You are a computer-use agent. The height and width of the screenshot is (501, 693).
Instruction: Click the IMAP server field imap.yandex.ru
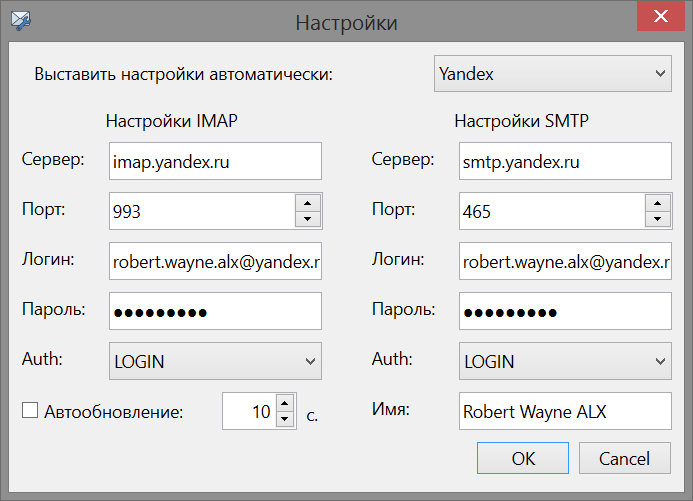point(215,161)
